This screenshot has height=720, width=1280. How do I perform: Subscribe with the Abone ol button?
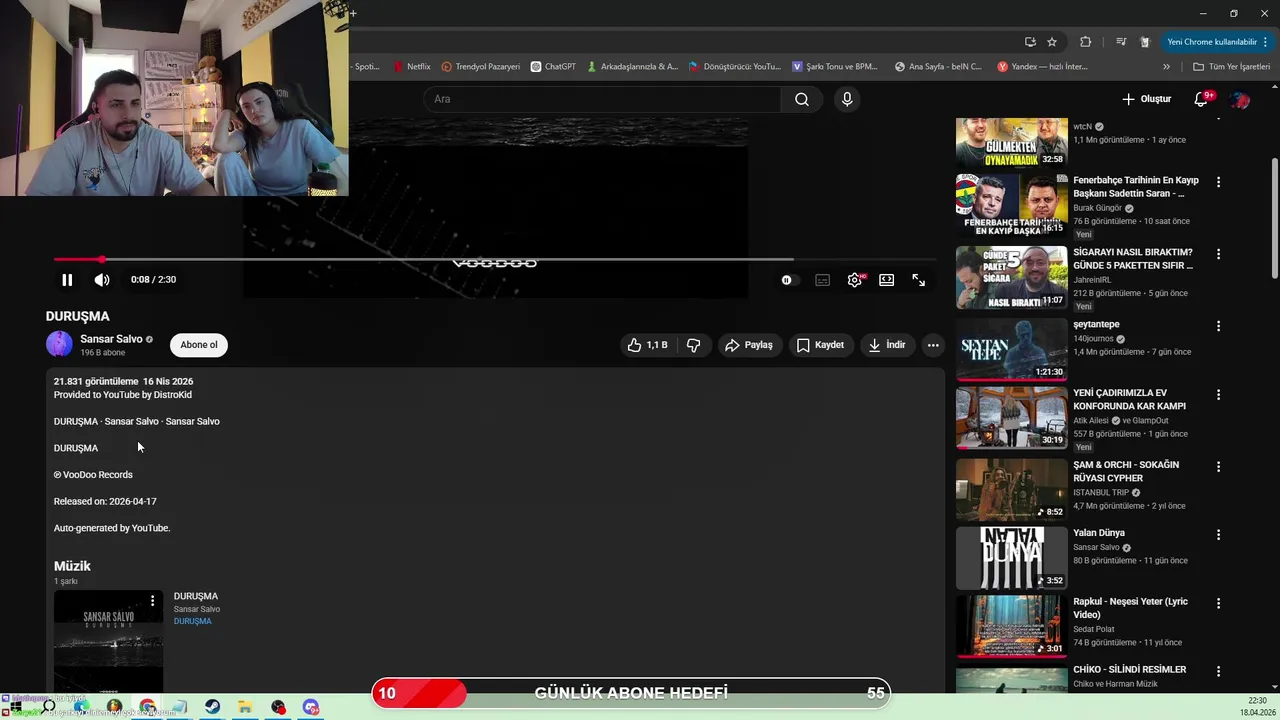pos(199,345)
